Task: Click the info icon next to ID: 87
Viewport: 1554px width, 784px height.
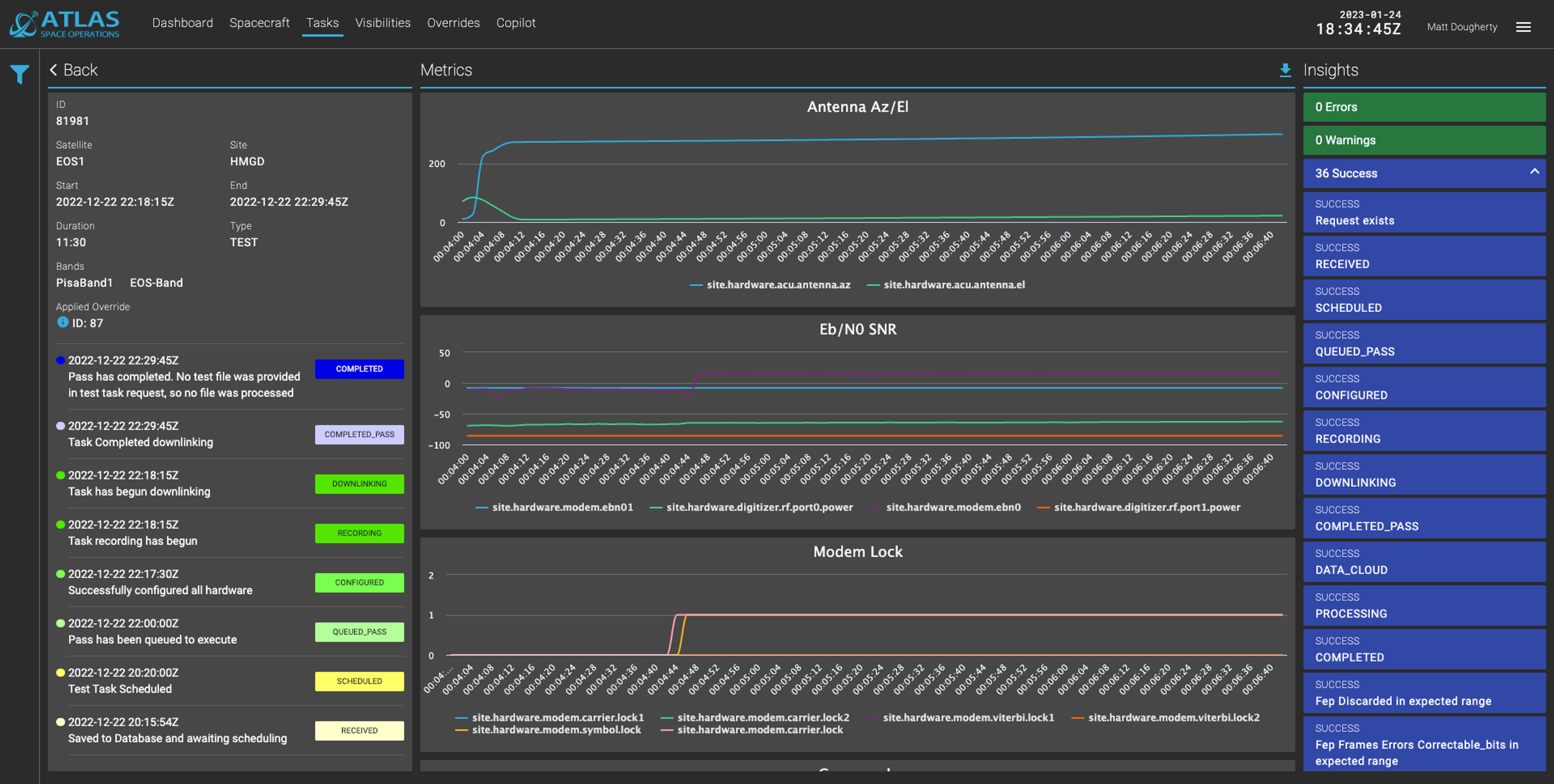Action: click(62, 322)
